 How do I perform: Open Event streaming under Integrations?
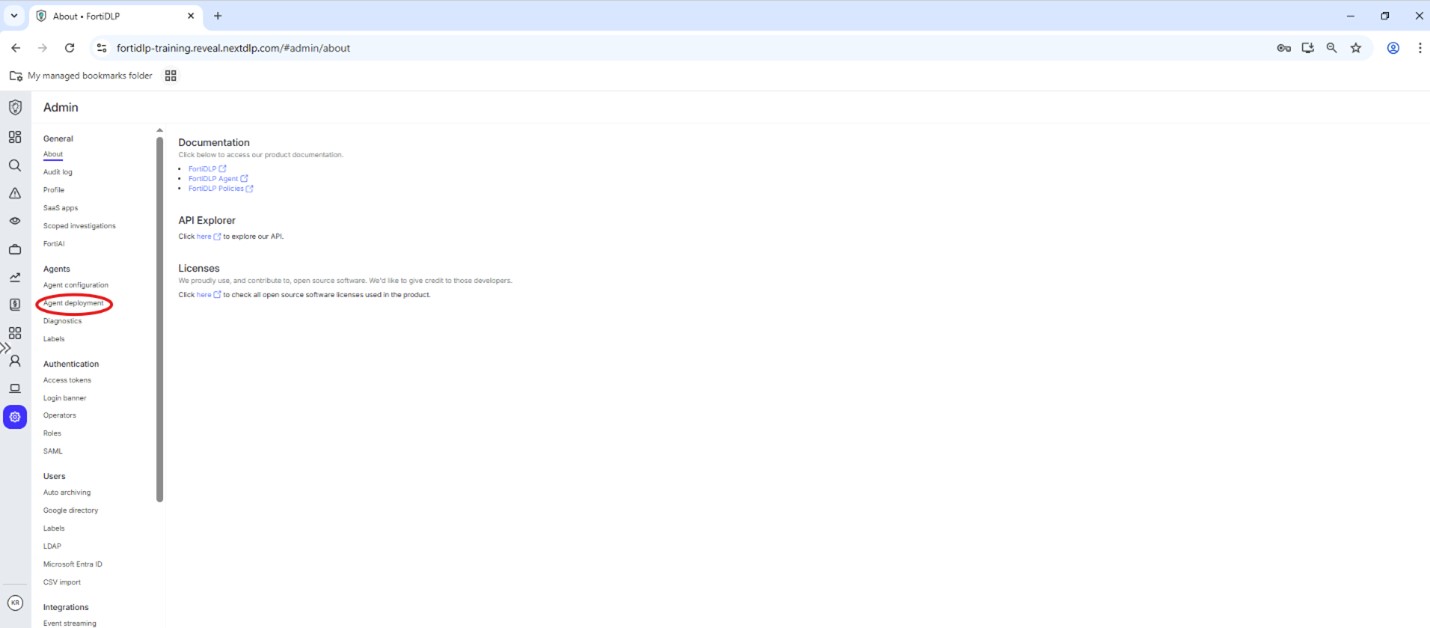[x=70, y=624]
